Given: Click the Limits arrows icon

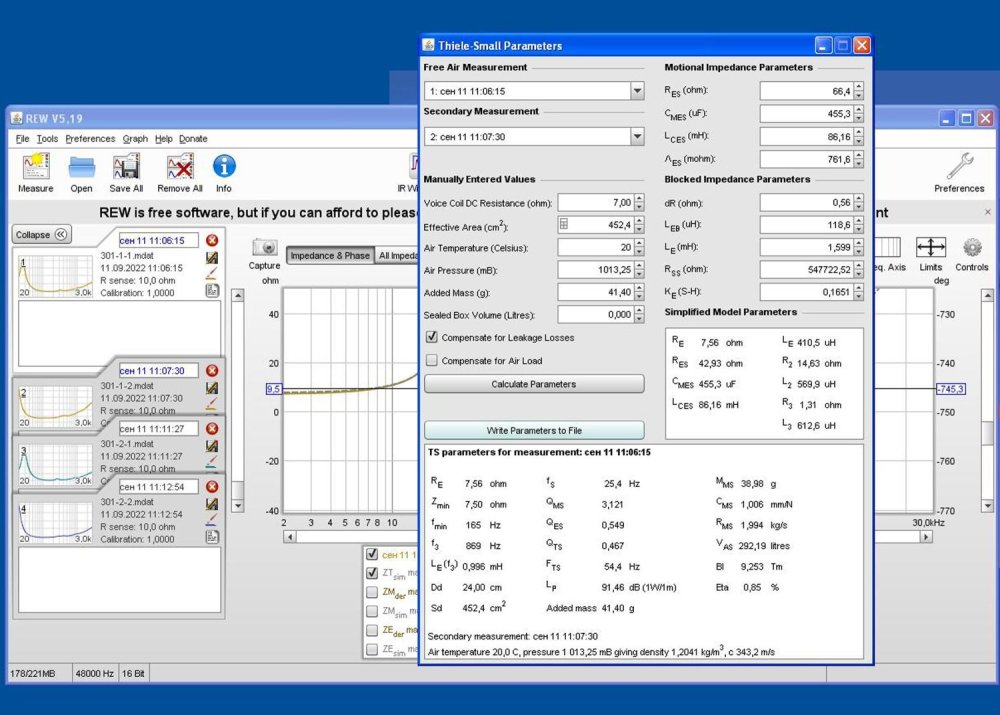Looking at the screenshot, I should coord(930,248).
